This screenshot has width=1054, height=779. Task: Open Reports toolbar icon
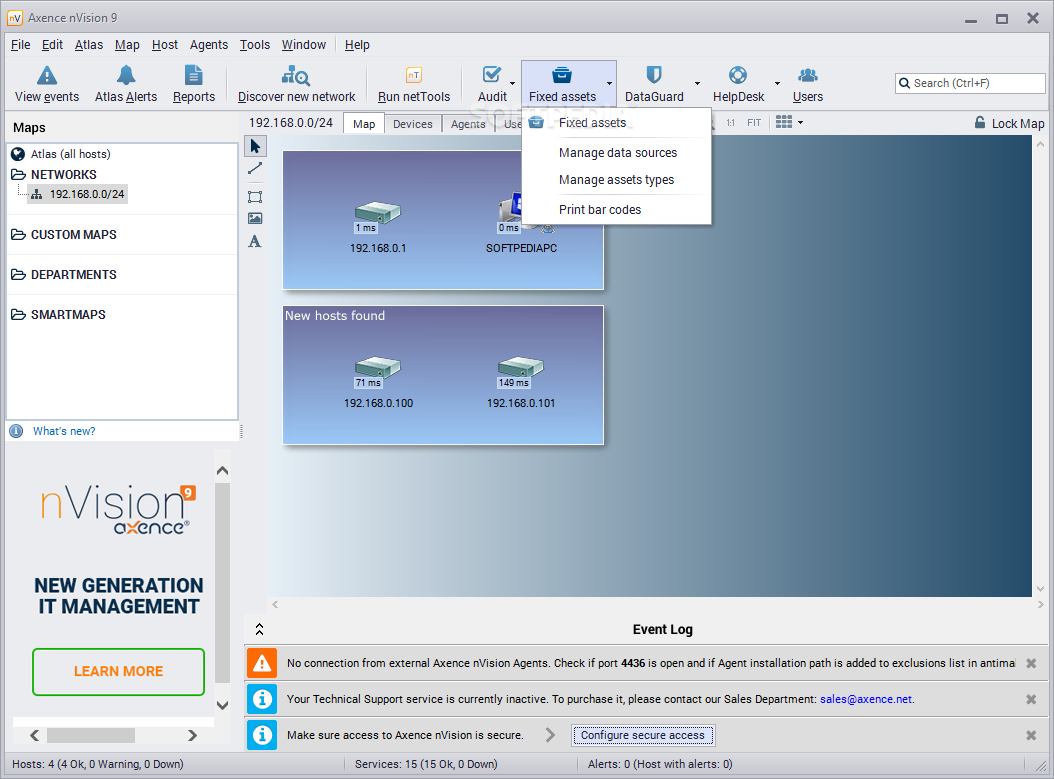[x=194, y=75]
